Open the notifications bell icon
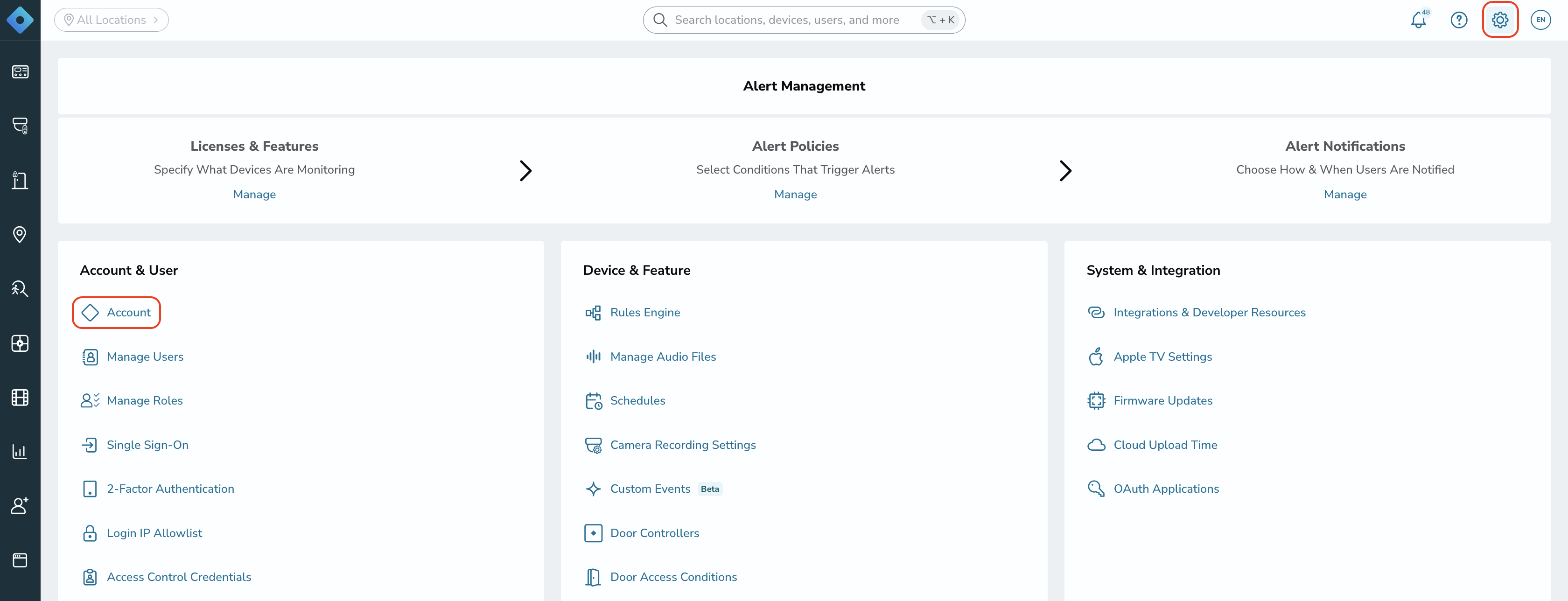 (1418, 20)
